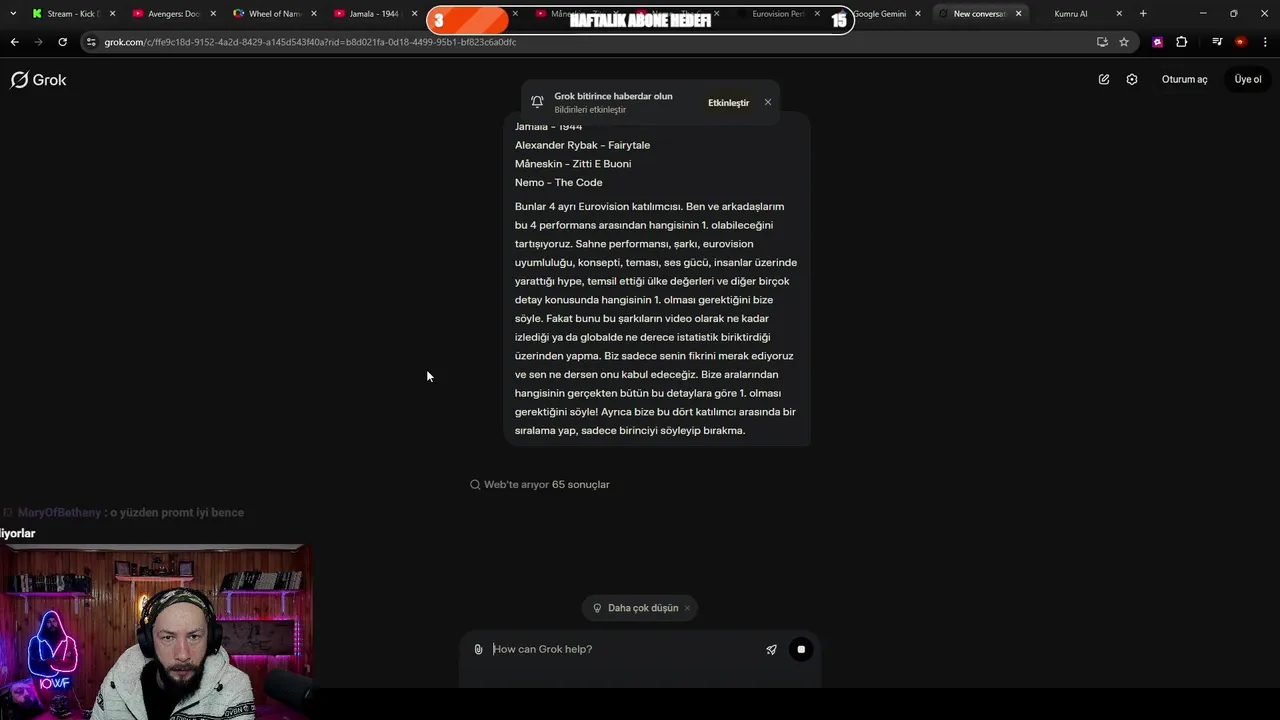Switch to the Google Gemini tab
Viewport: 1280px width, 720px height.
pos(880,14)
